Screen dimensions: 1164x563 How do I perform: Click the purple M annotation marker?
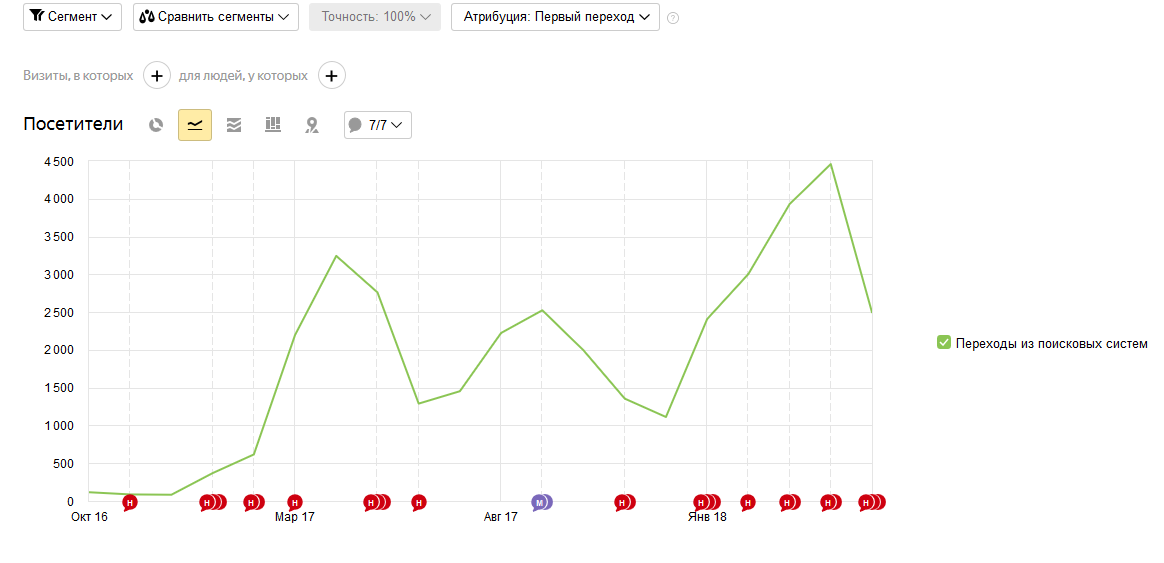point(541,503)
